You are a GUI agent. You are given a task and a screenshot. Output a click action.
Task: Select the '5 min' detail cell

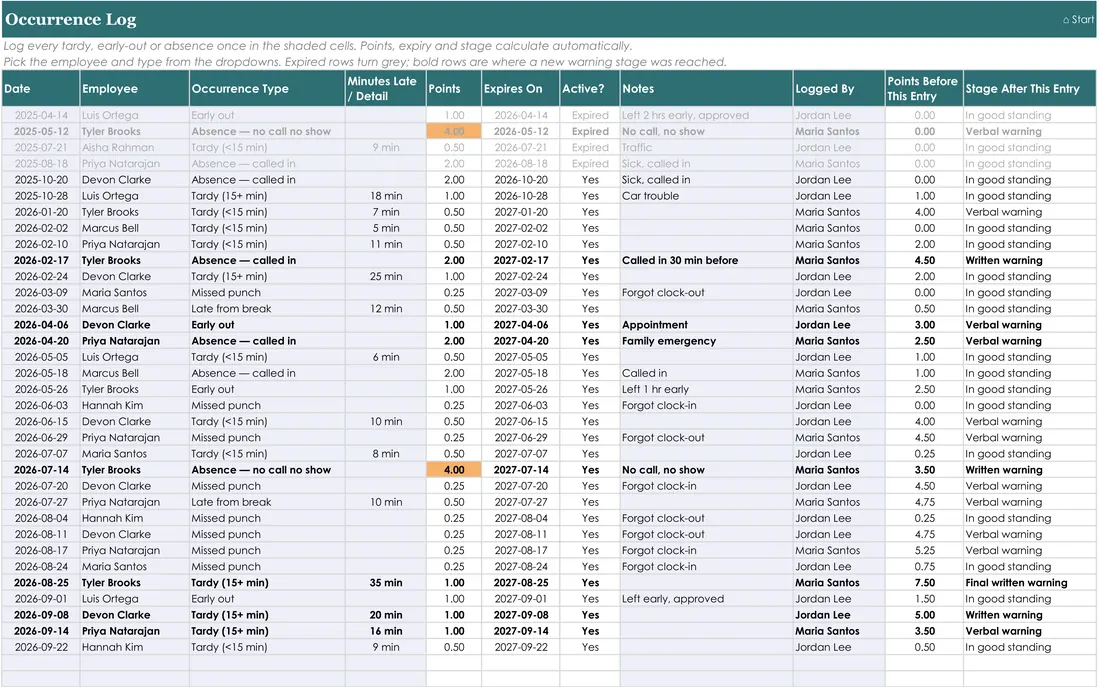pos(385,228)
